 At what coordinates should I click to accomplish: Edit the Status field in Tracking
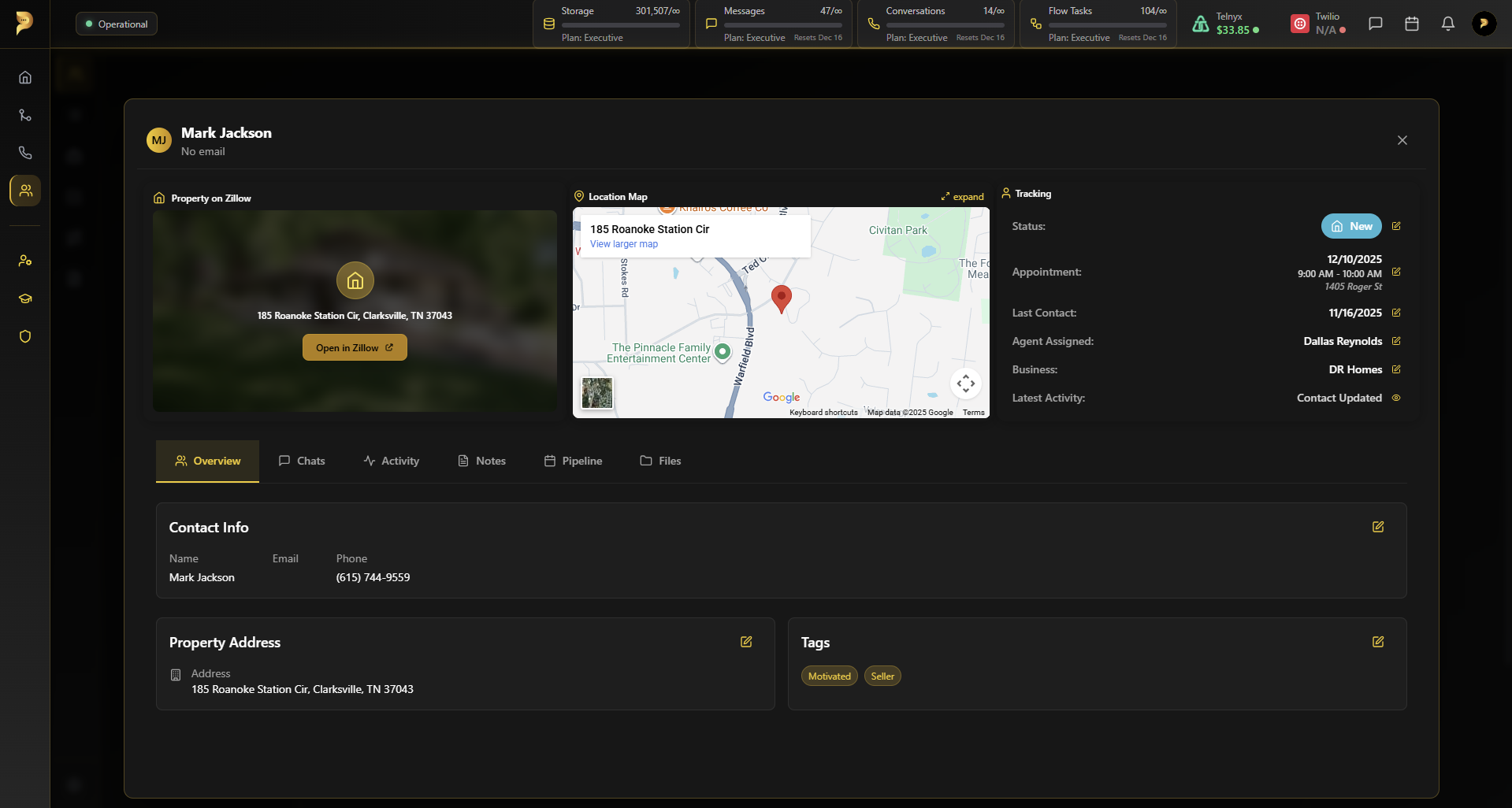[1396, 226]
